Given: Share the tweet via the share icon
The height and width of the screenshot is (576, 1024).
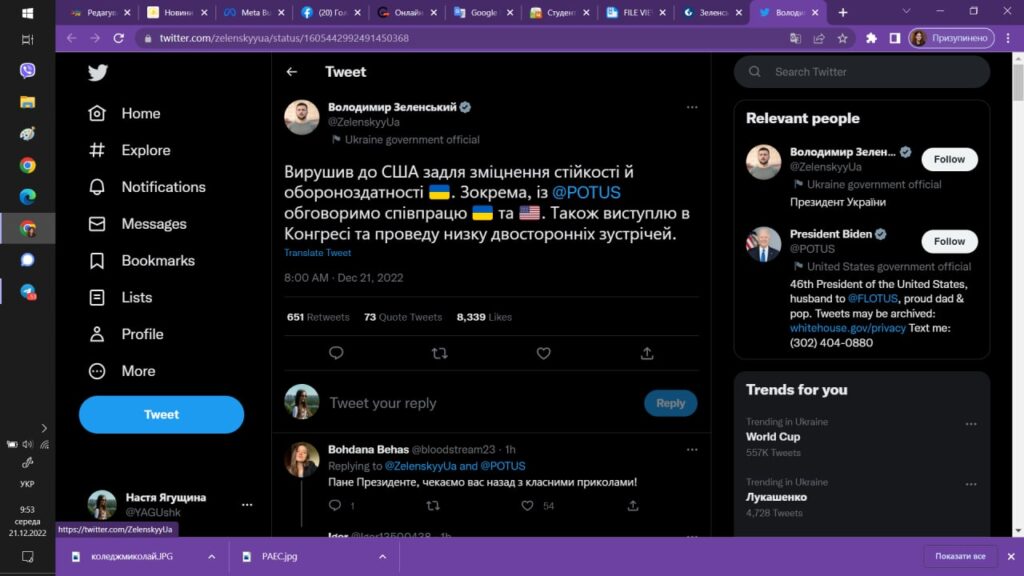Looking at the screenshot, I should (647, 353).
